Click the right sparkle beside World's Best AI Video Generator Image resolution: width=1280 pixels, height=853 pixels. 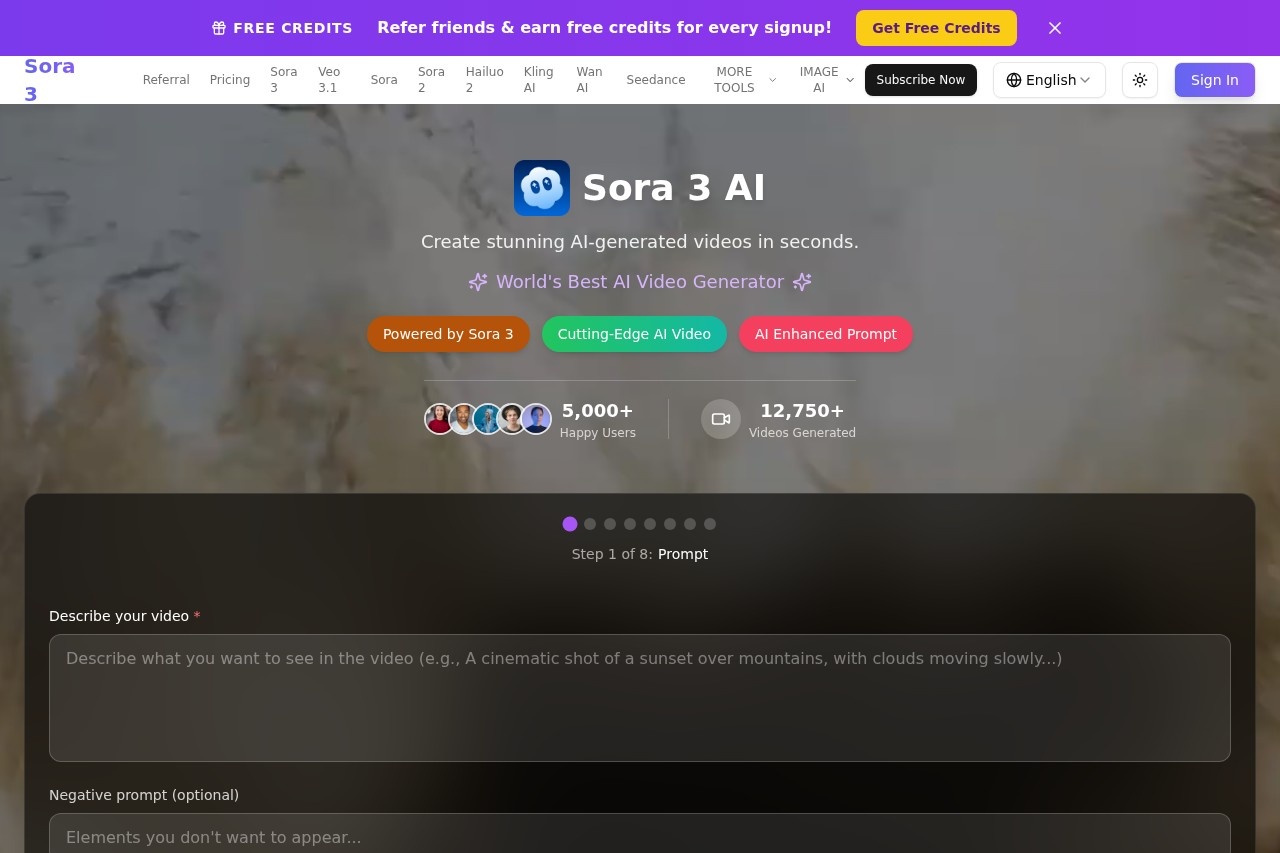click(802, 282)
